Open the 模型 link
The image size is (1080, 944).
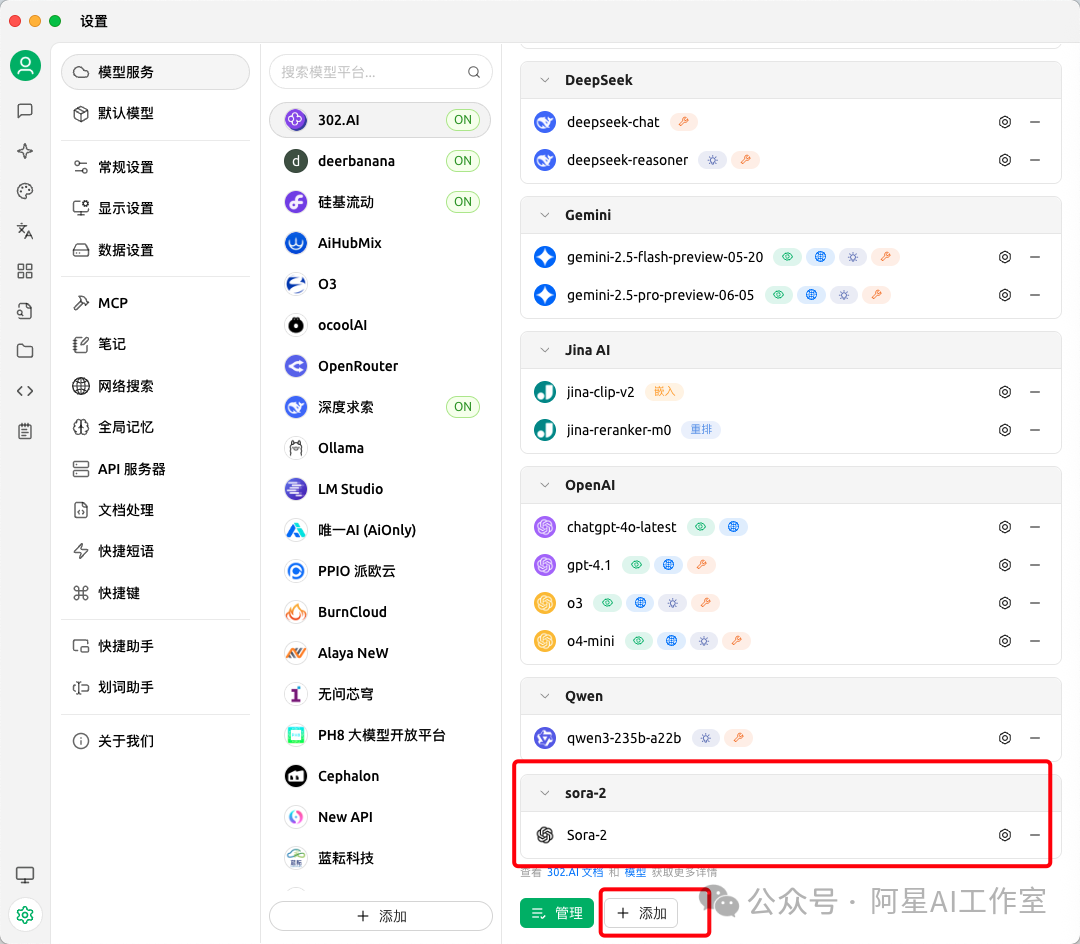tap(635, 872)
